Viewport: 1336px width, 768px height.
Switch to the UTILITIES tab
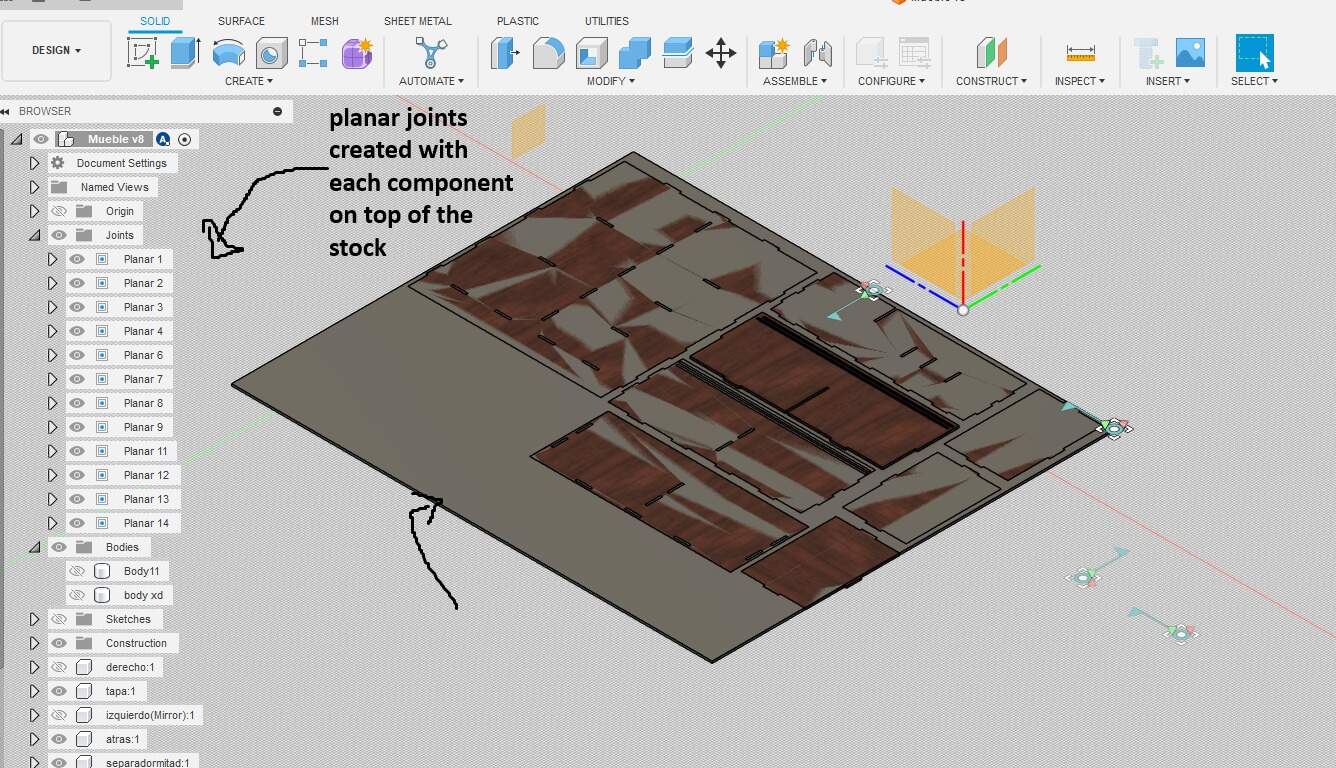(606, 21)
